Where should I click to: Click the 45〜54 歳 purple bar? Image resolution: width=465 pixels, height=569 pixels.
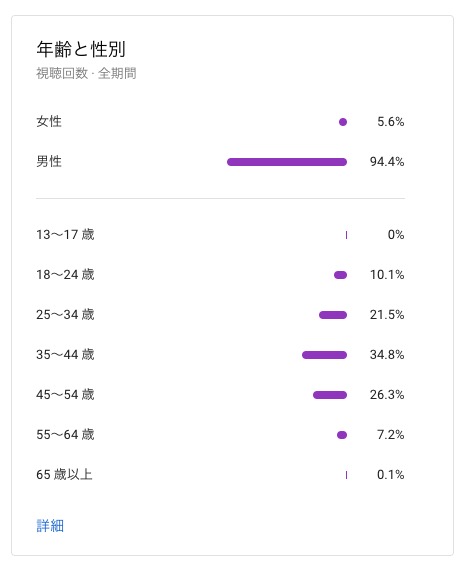[330, 395]
